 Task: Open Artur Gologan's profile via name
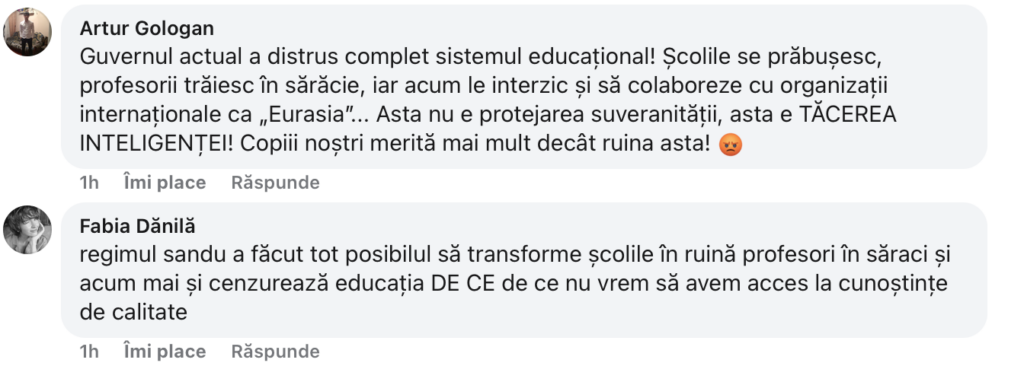[147, 29]
